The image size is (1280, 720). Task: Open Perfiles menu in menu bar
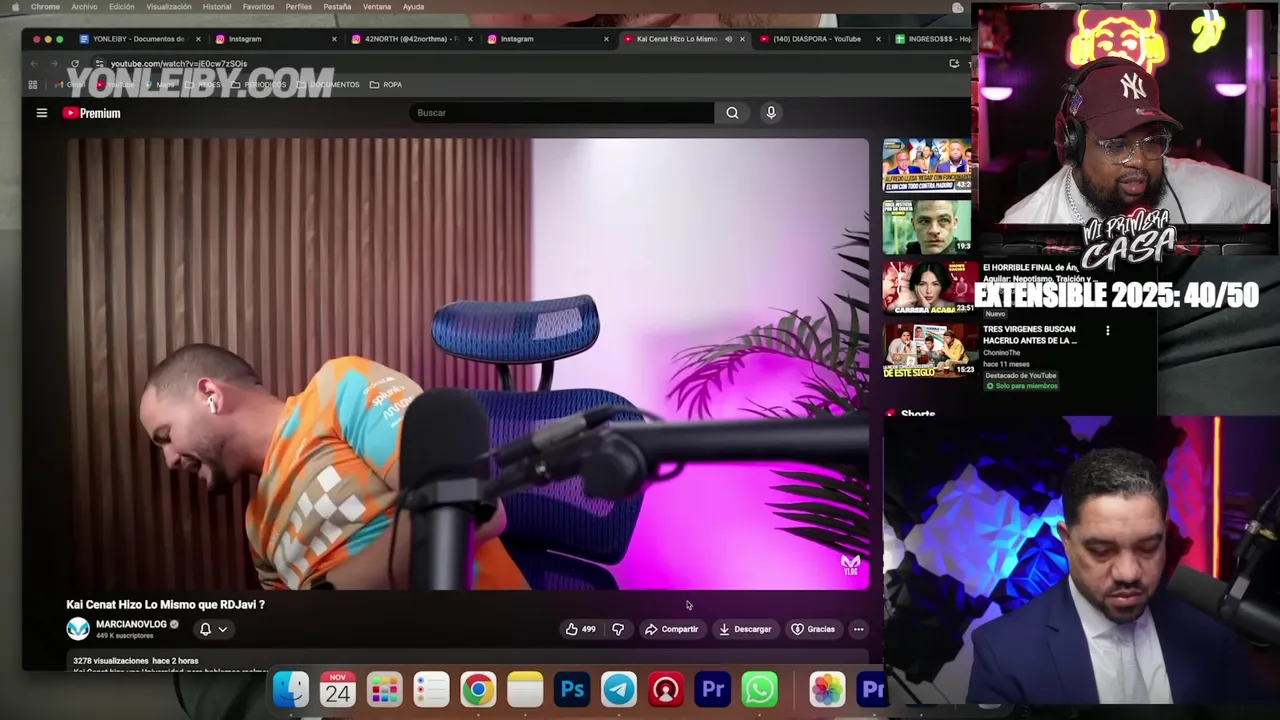point(298,7)
